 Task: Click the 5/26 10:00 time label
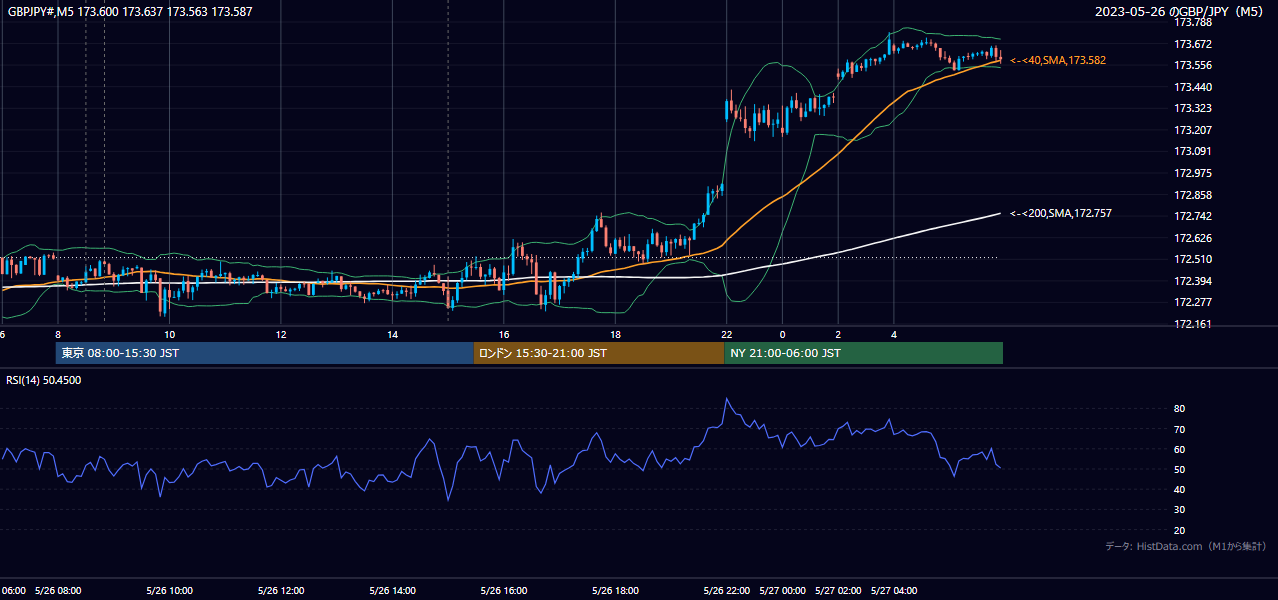[x=169, y=590]
